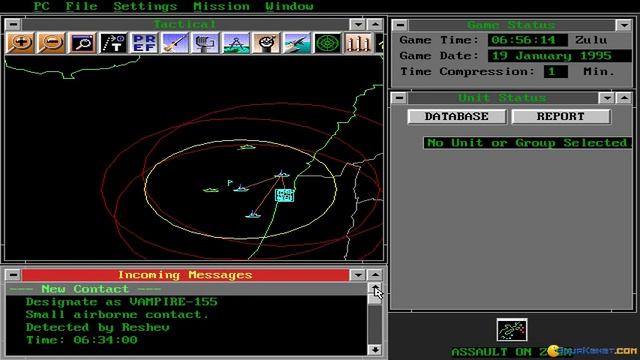Select the ship north of boxed group
Viewport: 640px width, 360px height.
282,174
